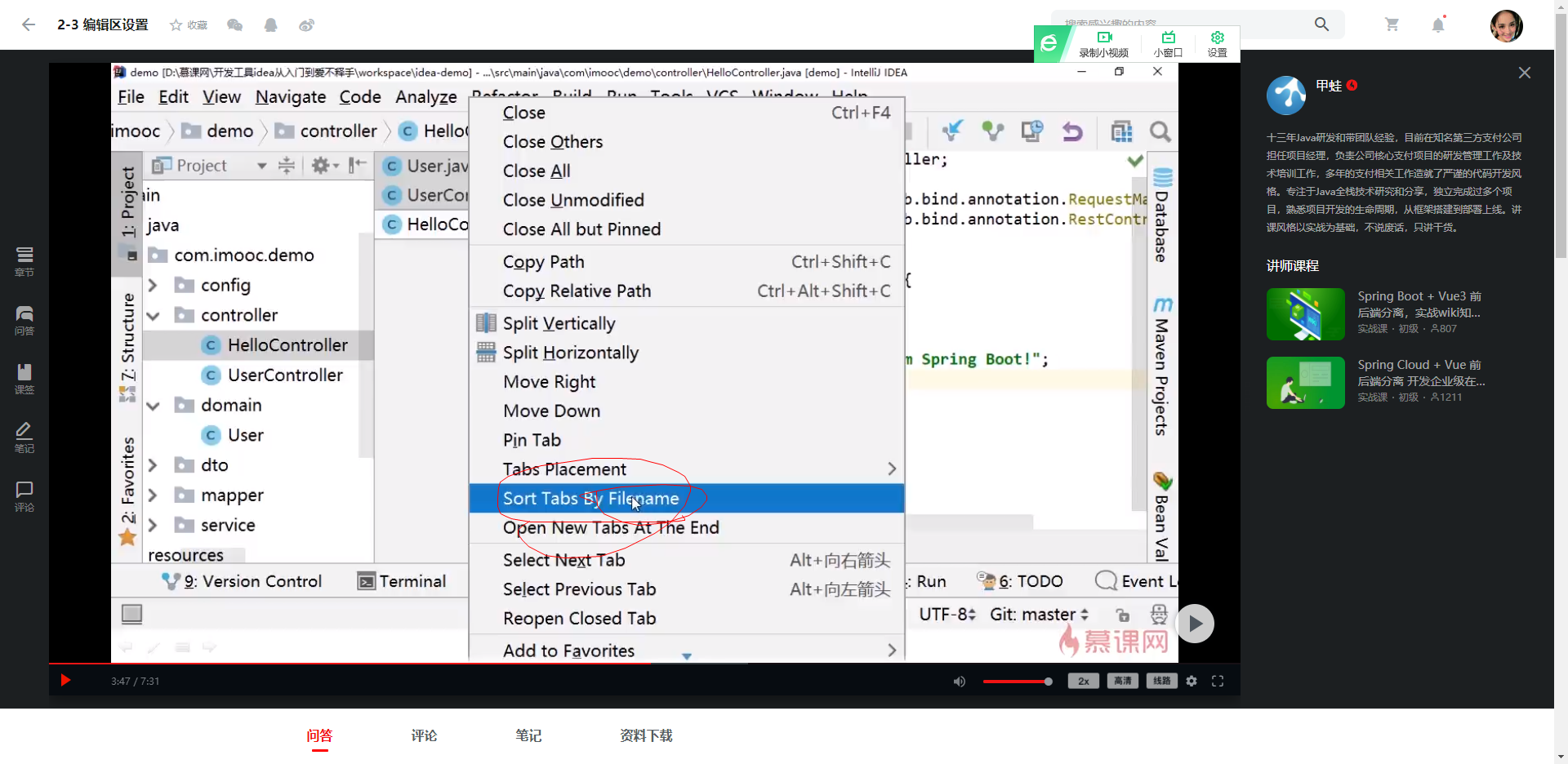Screen dimensions: 1568x764
Task: Adjust the volume slider
Action: [x=1017, y=681]
